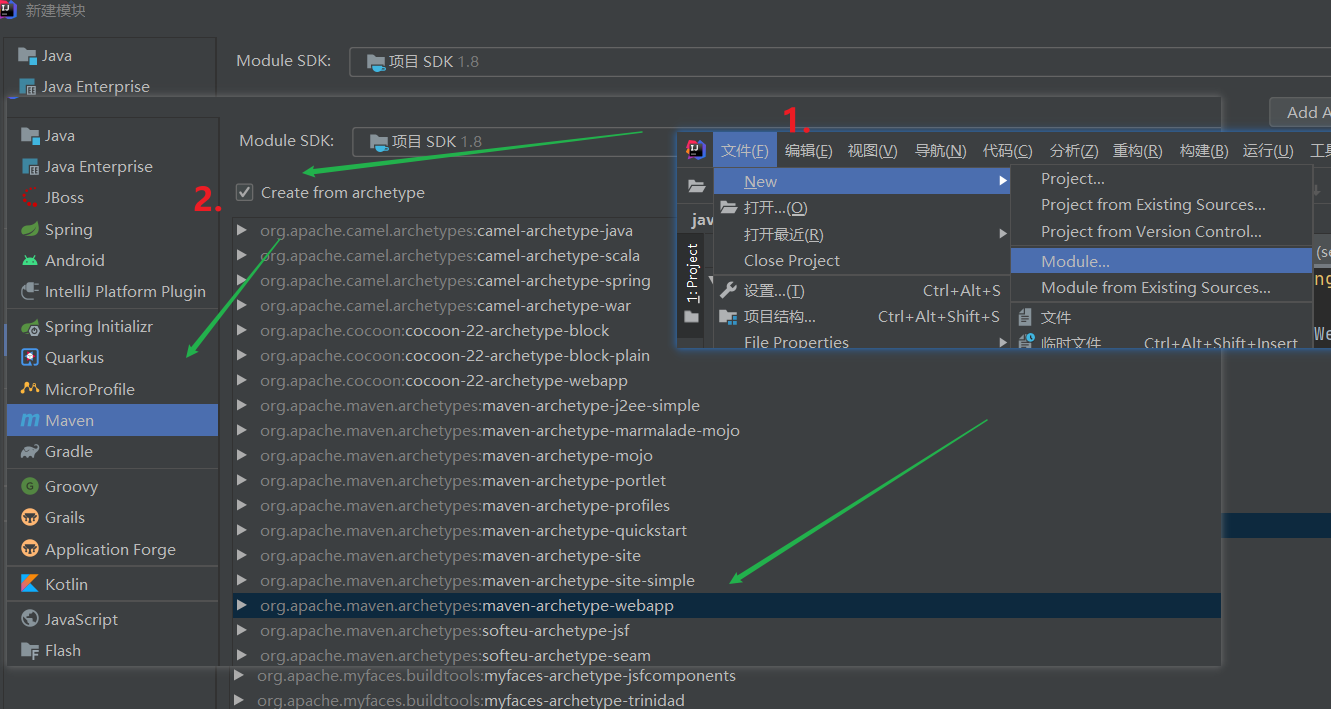Image resolution: width=1331 pixels, height=709 pixels.
Task: Open the 代码(C) menu
Action: 1007,151
